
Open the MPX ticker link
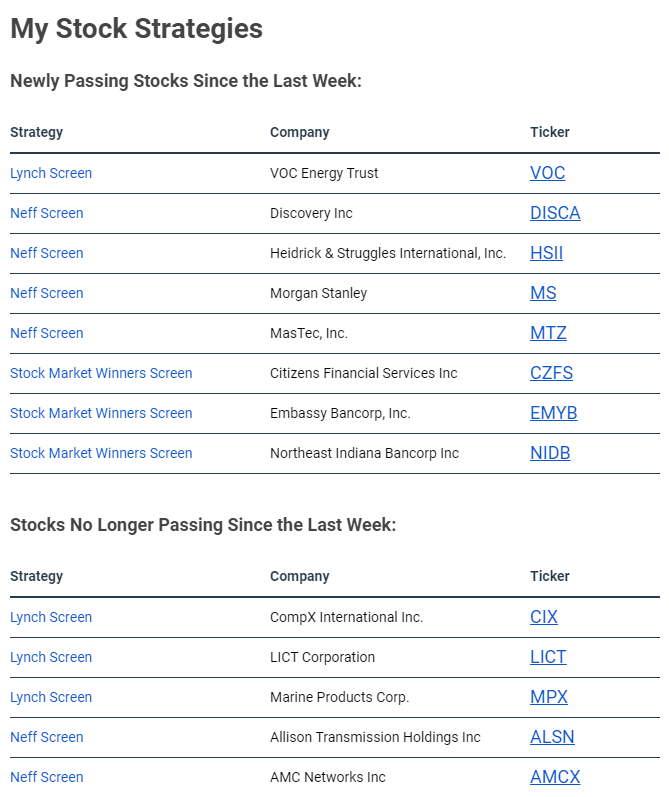(549, 697)
